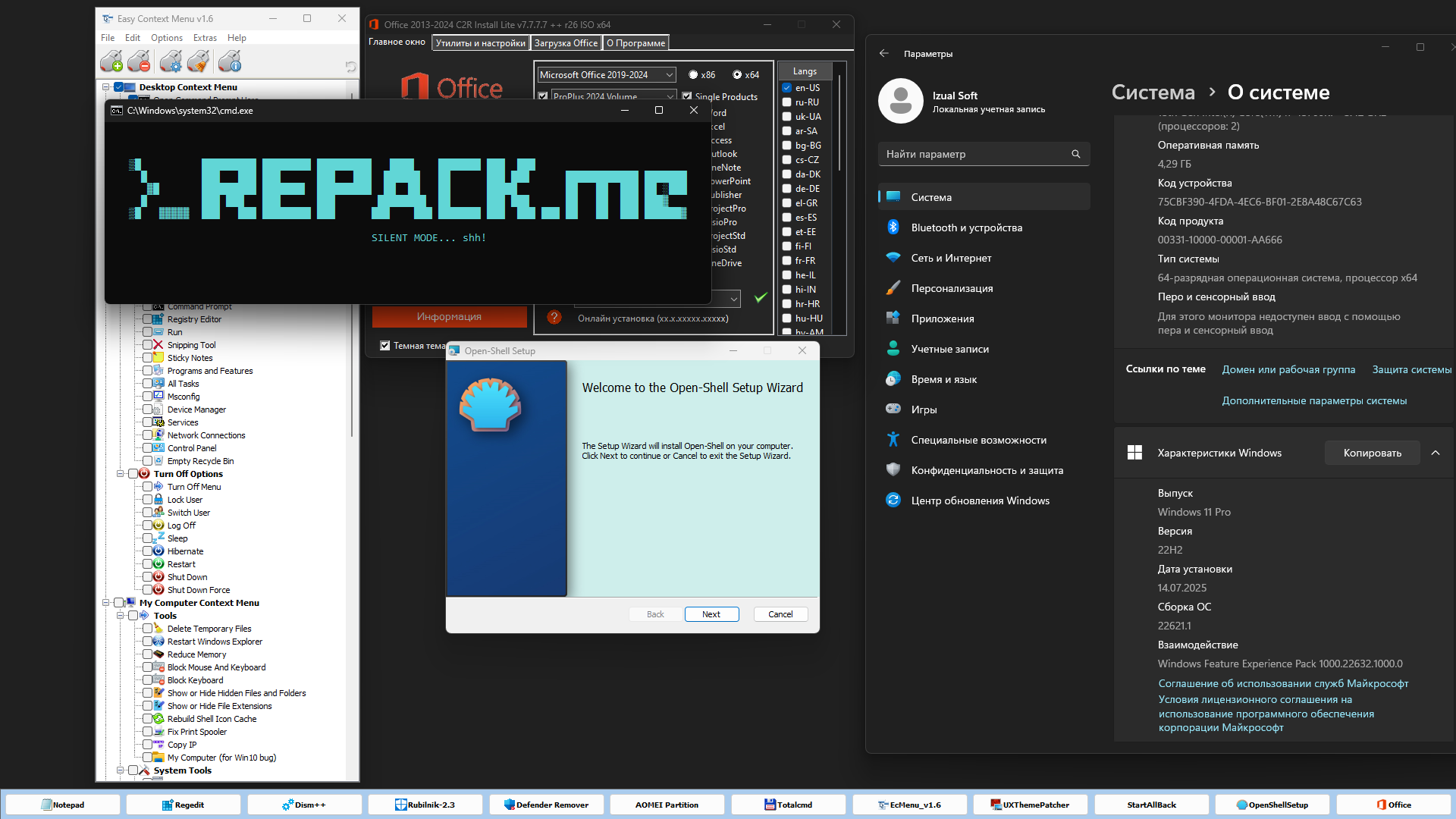This screenshot has height=819, width=1456.
Task: Click the Игры controller icon
Action: (893, 409)
